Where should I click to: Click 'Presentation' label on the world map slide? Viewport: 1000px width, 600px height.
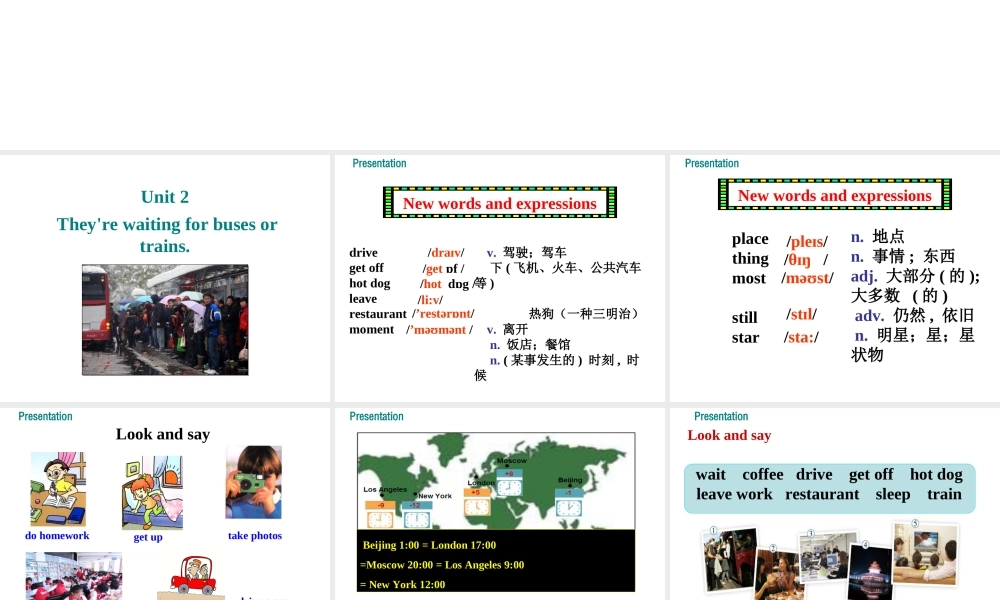click(x=376, y=416)
